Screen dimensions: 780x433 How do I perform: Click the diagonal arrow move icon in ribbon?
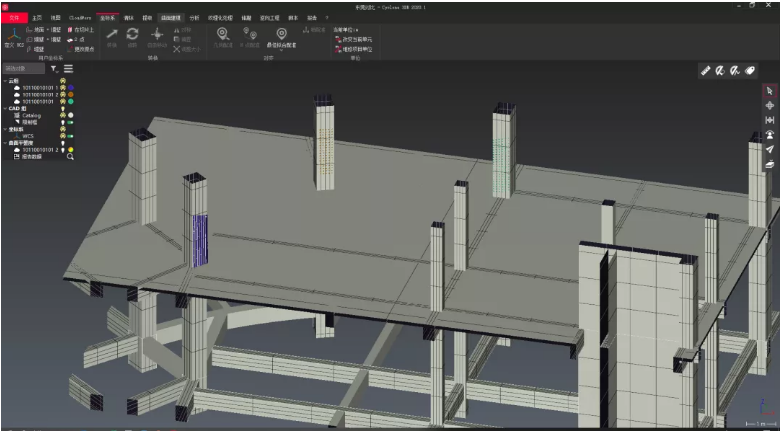[x=112, y=34]
